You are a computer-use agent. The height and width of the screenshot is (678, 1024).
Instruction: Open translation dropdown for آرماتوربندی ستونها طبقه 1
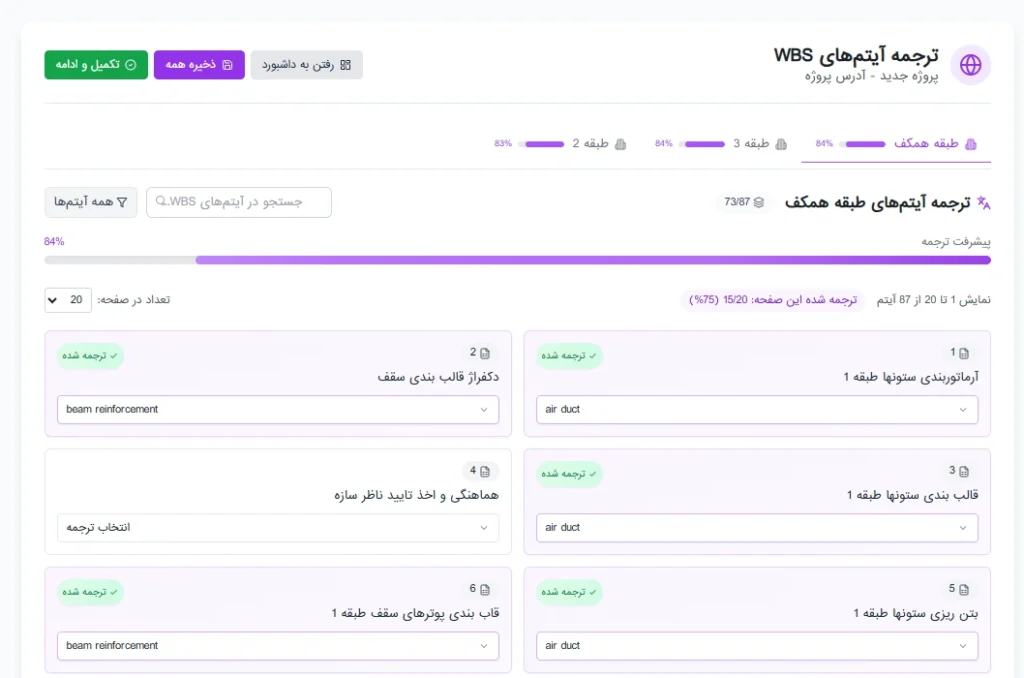coord(756,410)
